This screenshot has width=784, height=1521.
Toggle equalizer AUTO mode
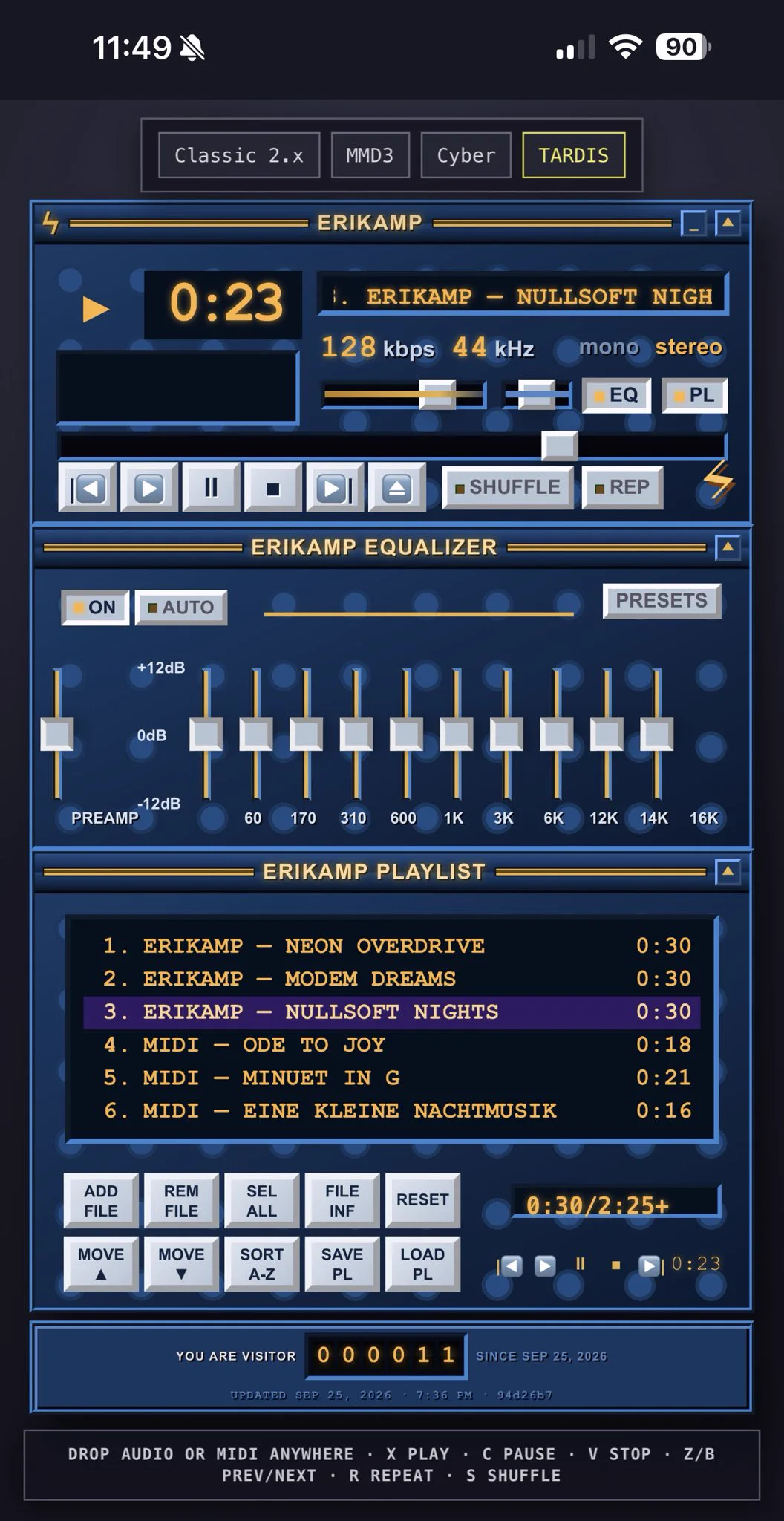click(181, 608)
